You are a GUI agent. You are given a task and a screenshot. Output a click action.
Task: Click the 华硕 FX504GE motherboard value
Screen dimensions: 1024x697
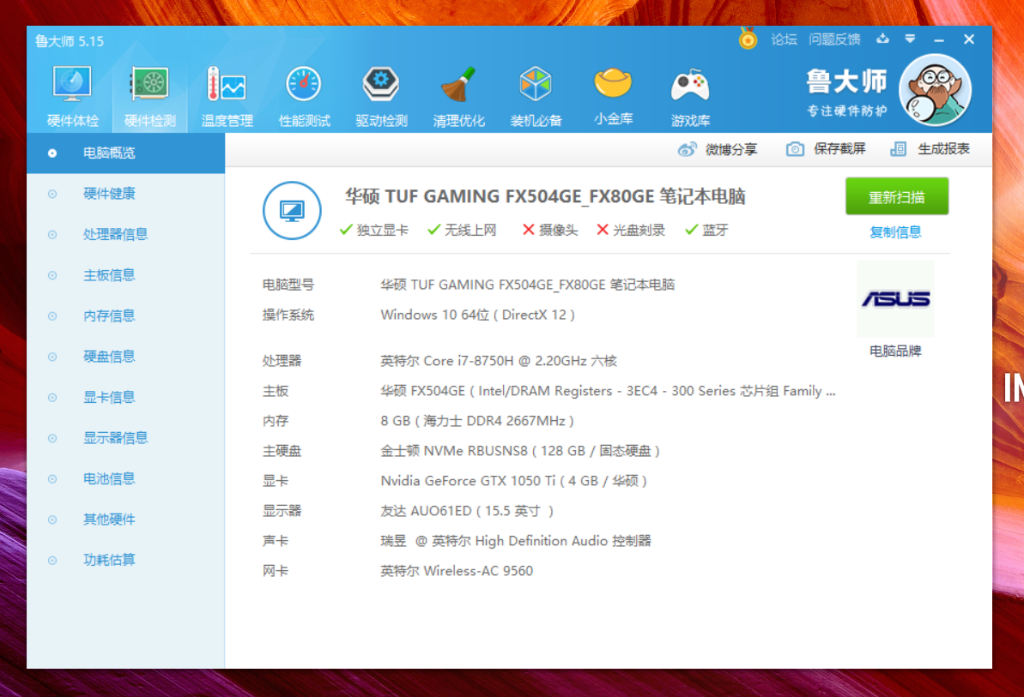(608, 391)
